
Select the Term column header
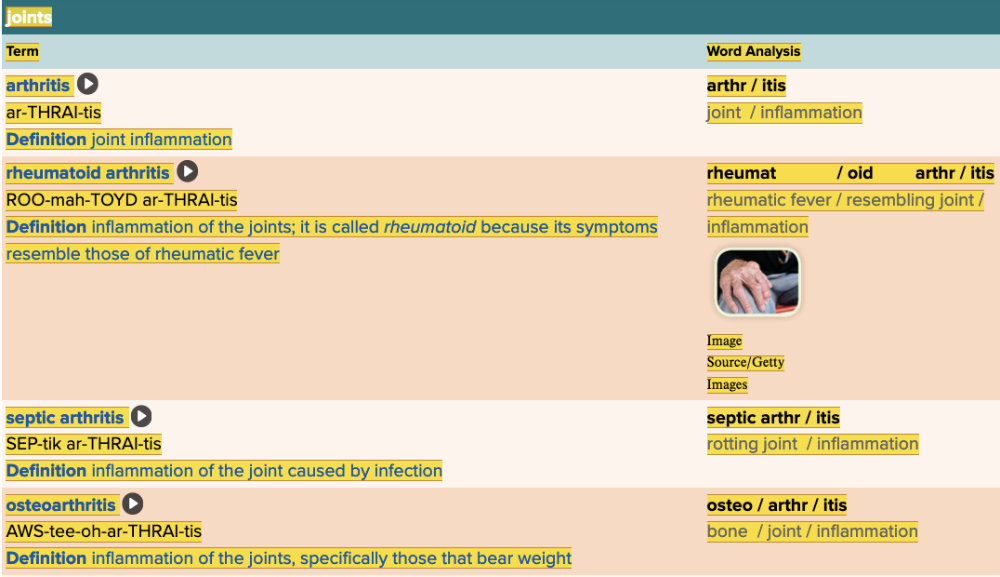22,51
